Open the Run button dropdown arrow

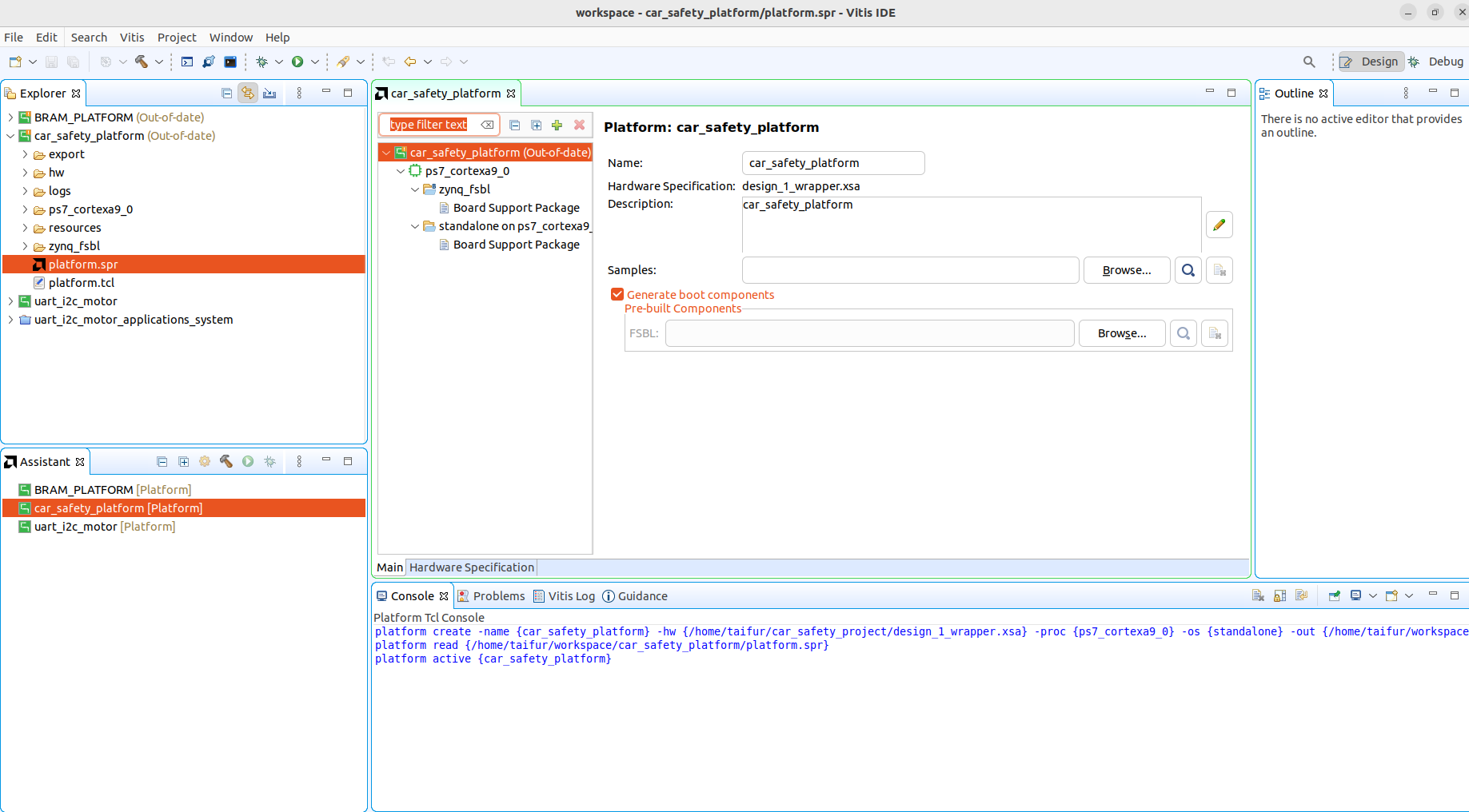pyautogui.click(x=315, y=62)
